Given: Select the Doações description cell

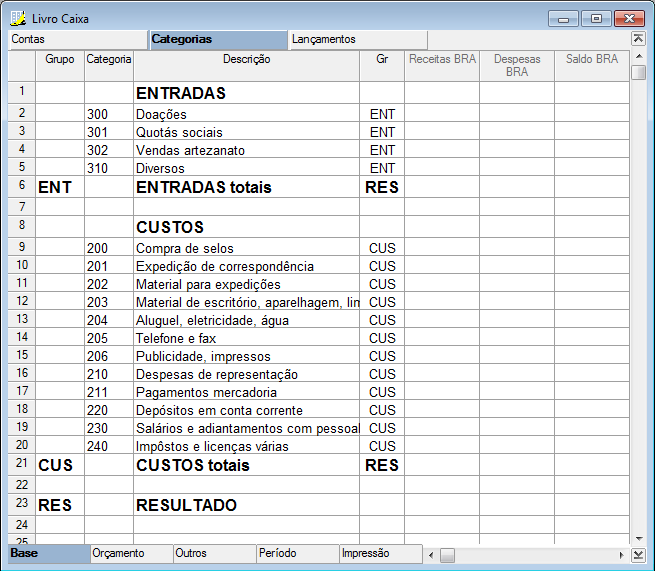Looking at the screenshot, I should [246, 114].
